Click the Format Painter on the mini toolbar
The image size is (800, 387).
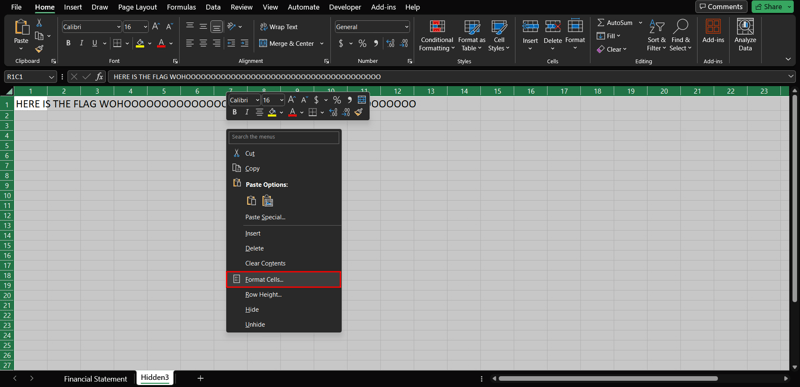pyautogui.click(x=359, y=112)
